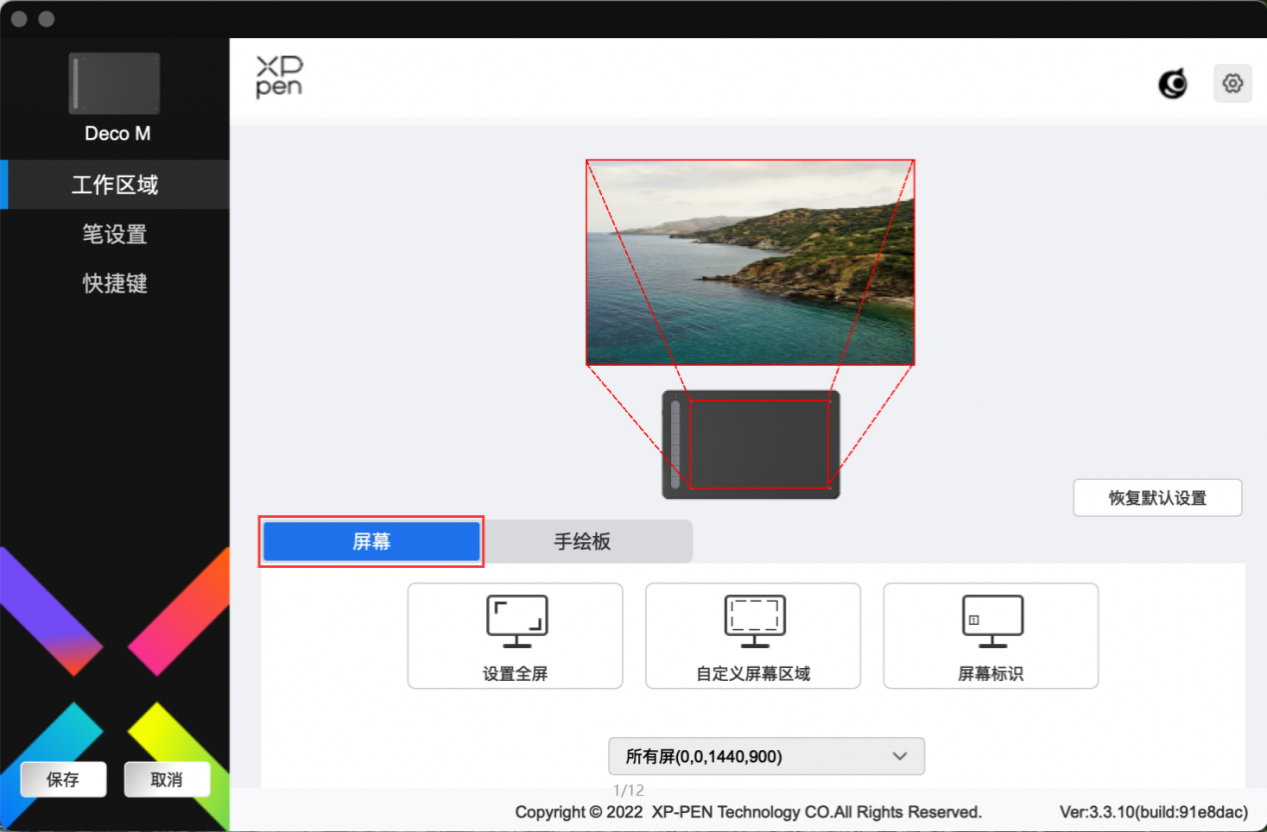This screenshot has width=1267, height=832.
Task: Open the 工作区域 sidebar section
Action: (114, 185)
